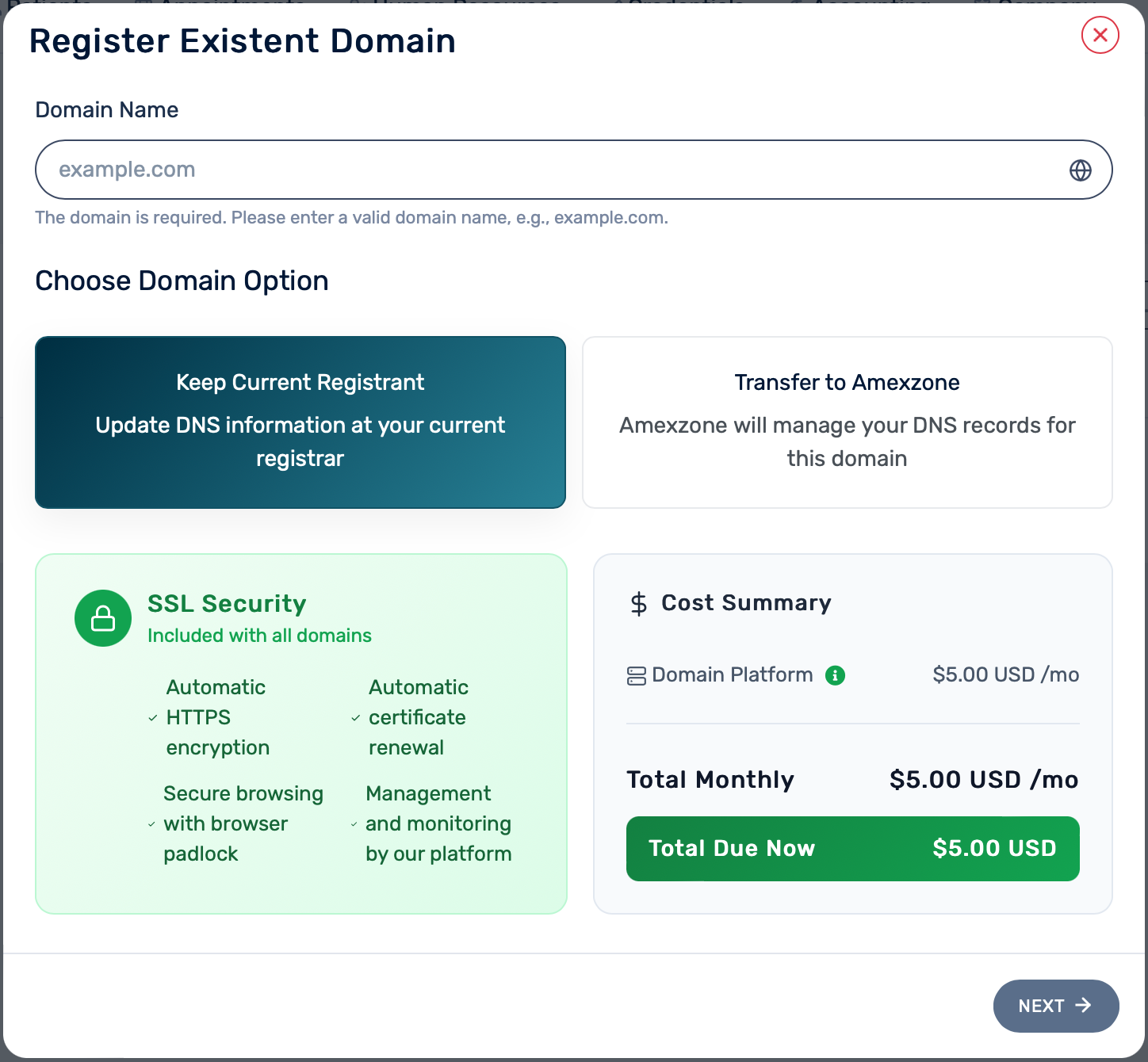1148x1062 pixels.
Task: Click checkmark beside Secure browsing with padlock
Action: 151,824
